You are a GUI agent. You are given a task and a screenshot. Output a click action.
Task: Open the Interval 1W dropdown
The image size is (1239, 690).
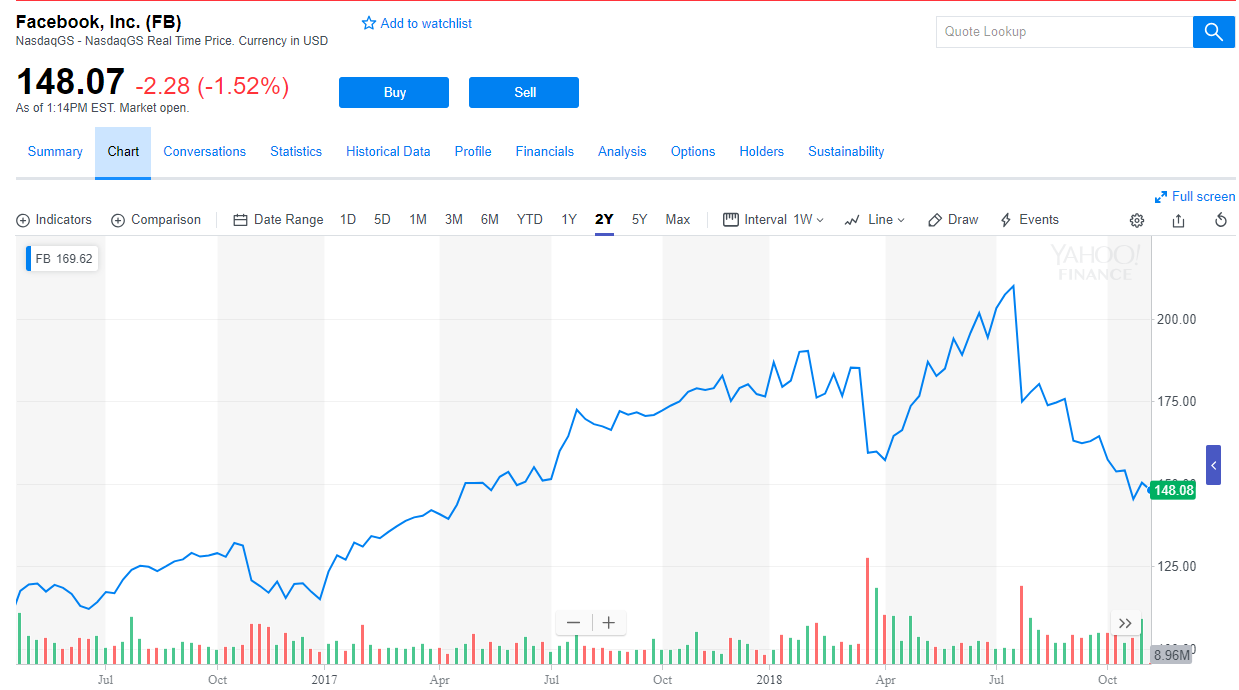click(x=773, y=219)
